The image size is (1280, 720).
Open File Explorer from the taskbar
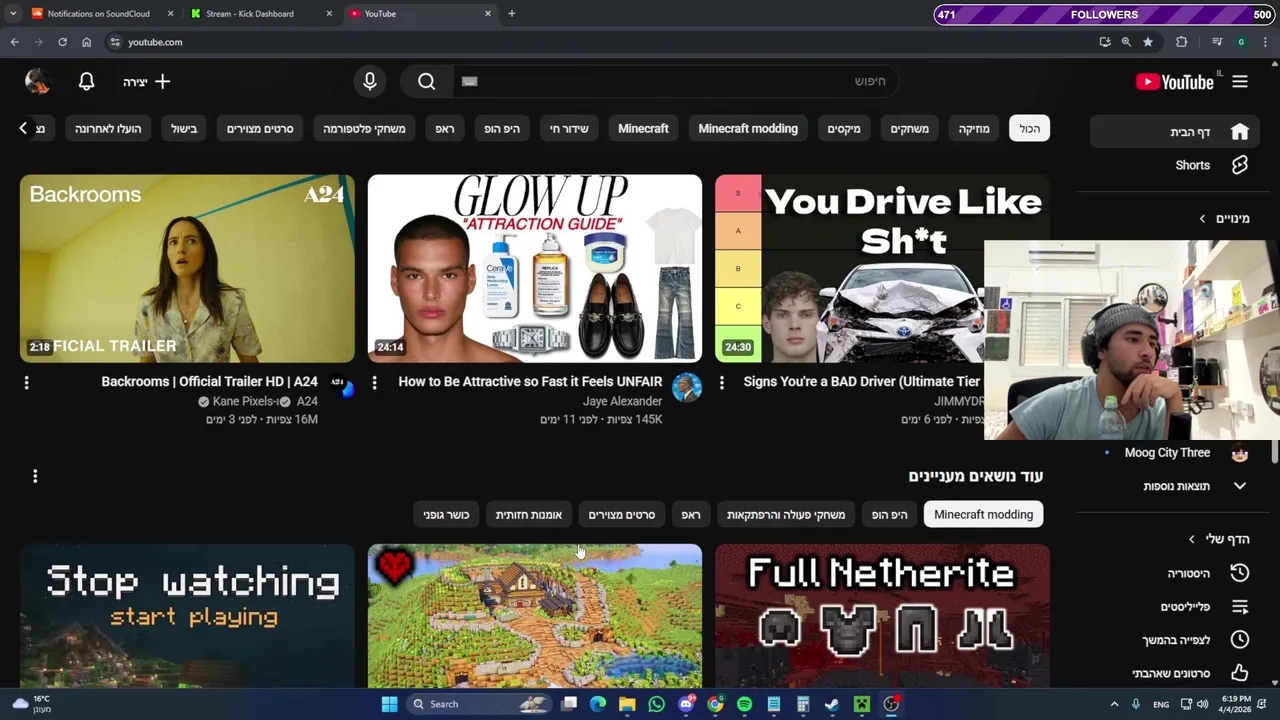point(627,704)
